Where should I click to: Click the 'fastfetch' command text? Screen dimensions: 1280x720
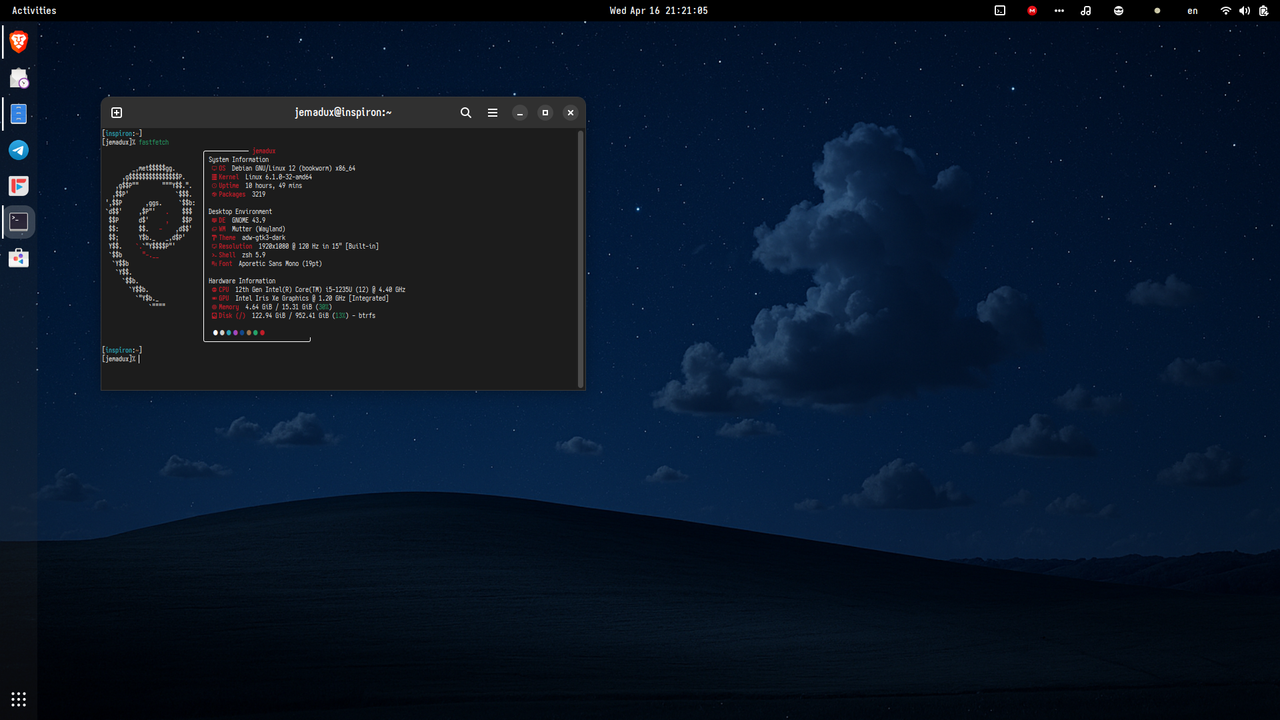click(154, 142)
